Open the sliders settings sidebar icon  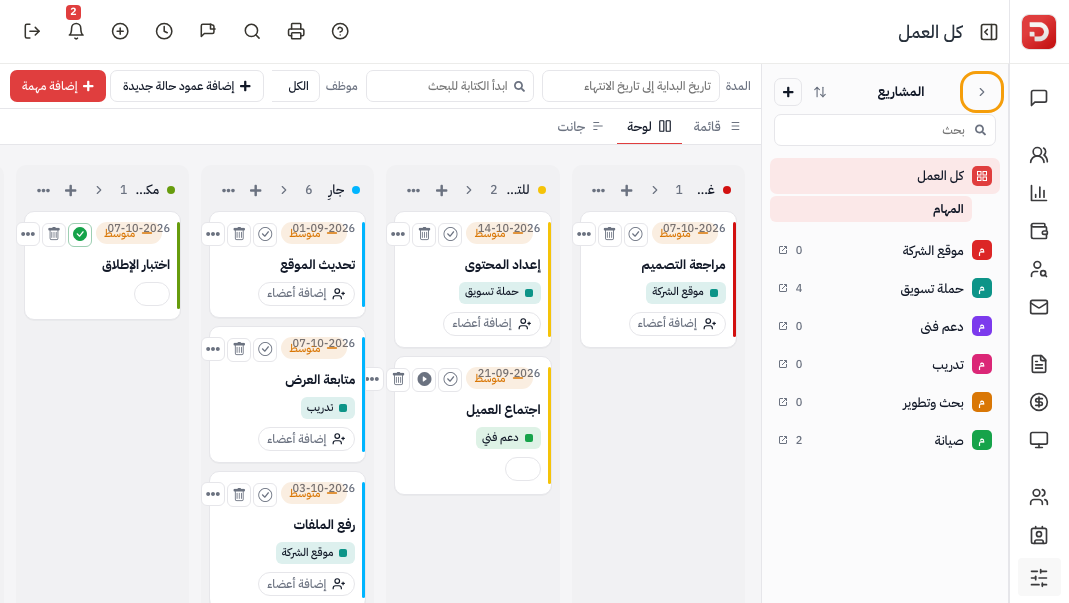point(1038,578)
